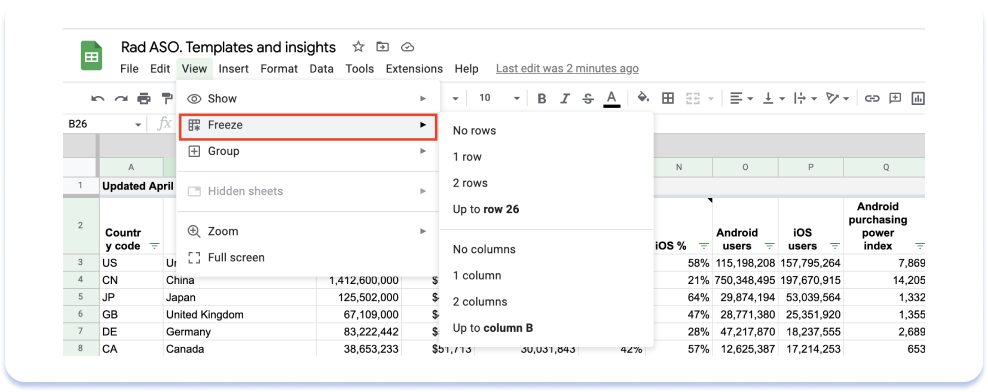Freeze 2 rows
This screenshot has width=988, height=392.
click(x=546, y=183)
